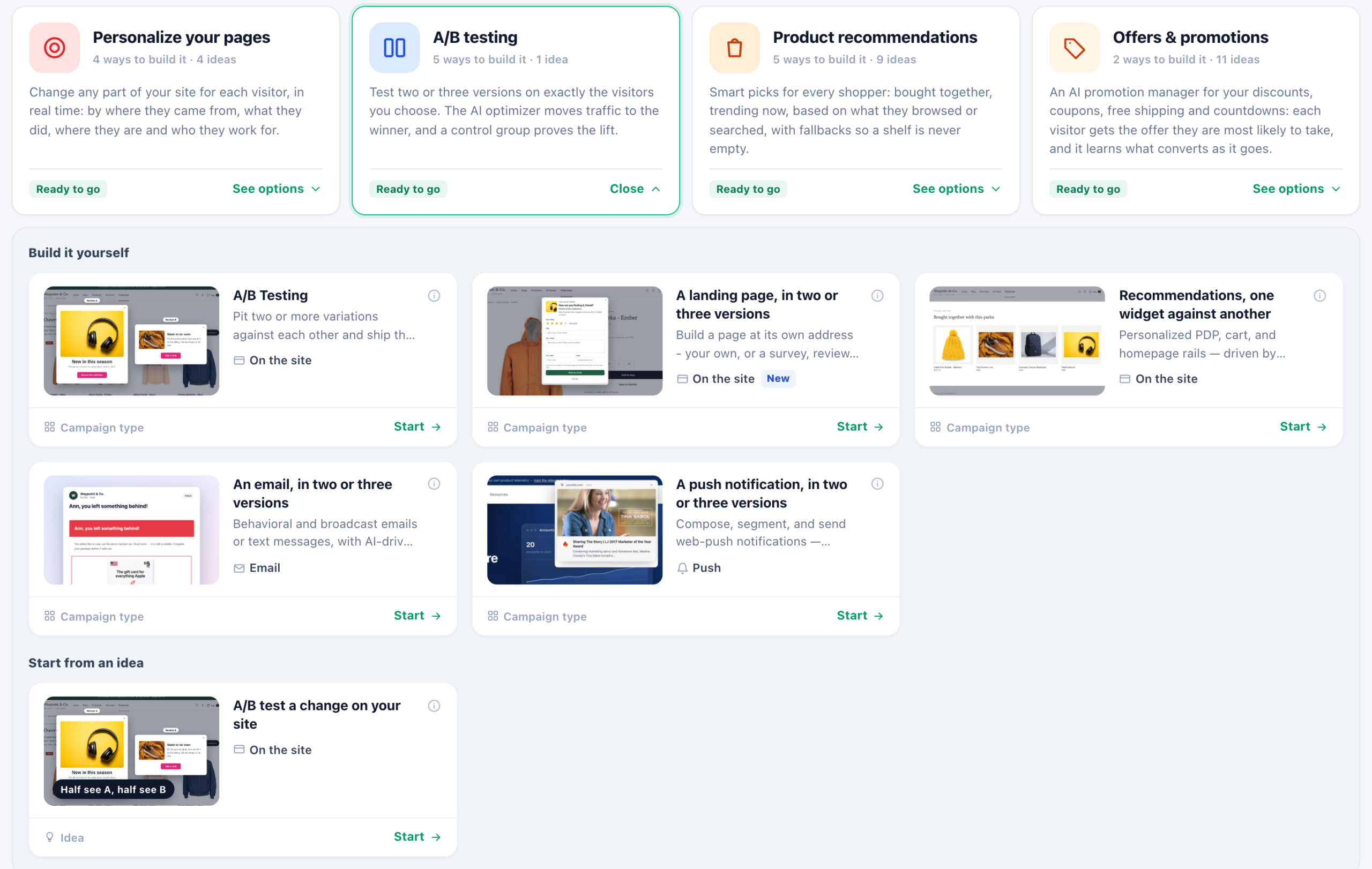Viewport: 1372px width, 869px height.
Task: Click the A push notification card title
Action: click(x=761, y=493)
